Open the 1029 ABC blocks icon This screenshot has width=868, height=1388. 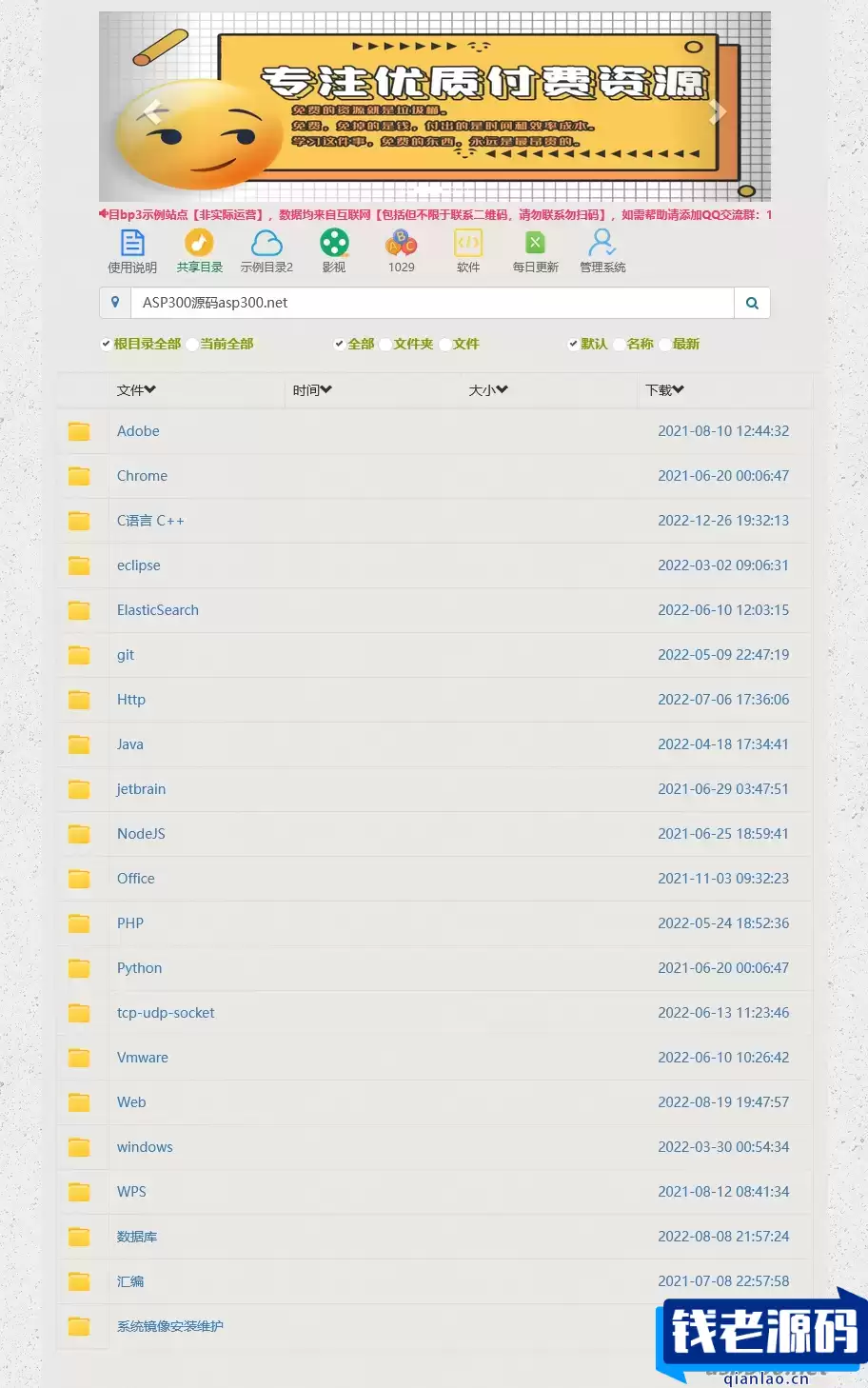[402, 243]
